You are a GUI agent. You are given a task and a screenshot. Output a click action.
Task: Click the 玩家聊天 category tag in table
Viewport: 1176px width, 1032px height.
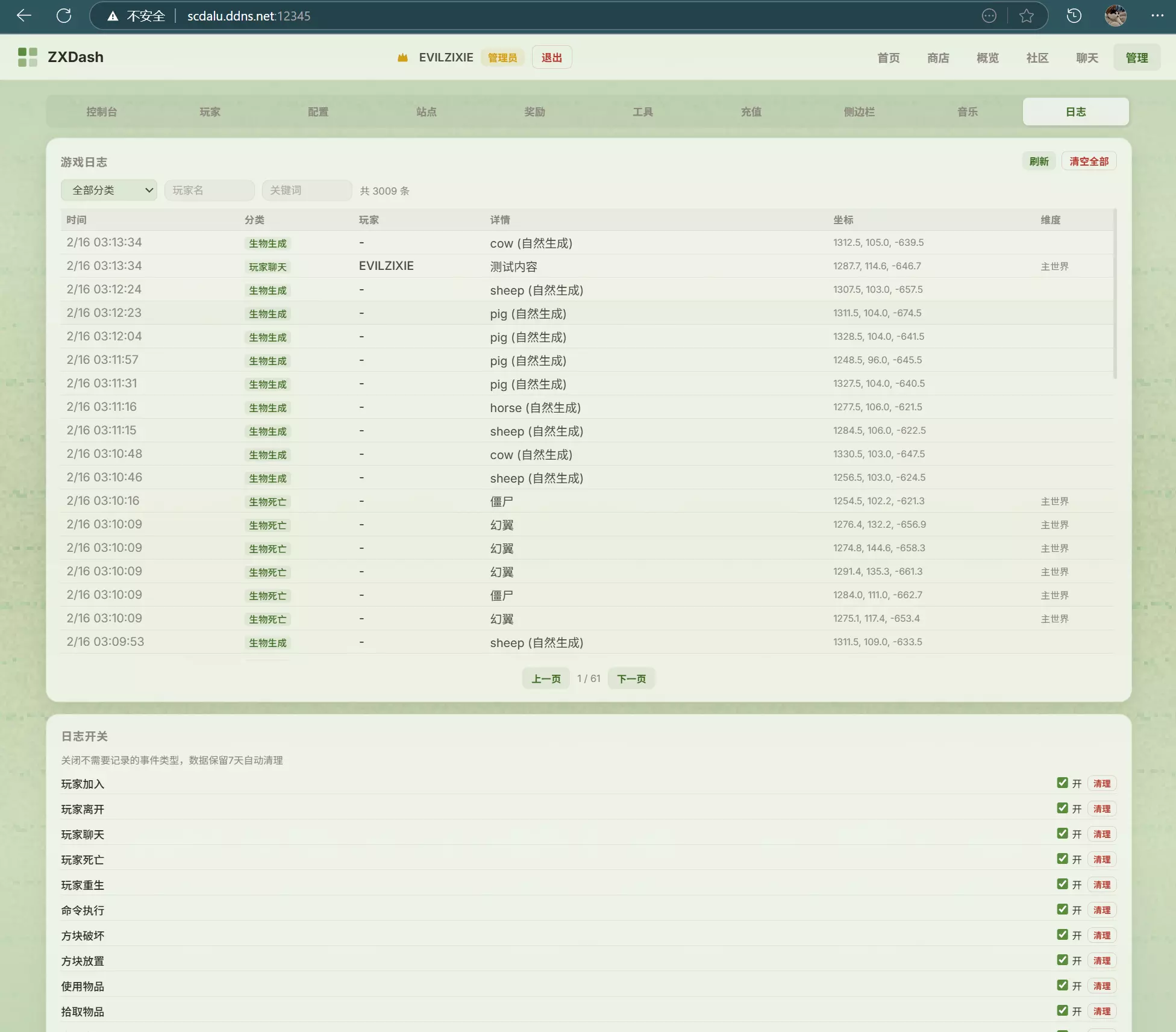(267, 267)
